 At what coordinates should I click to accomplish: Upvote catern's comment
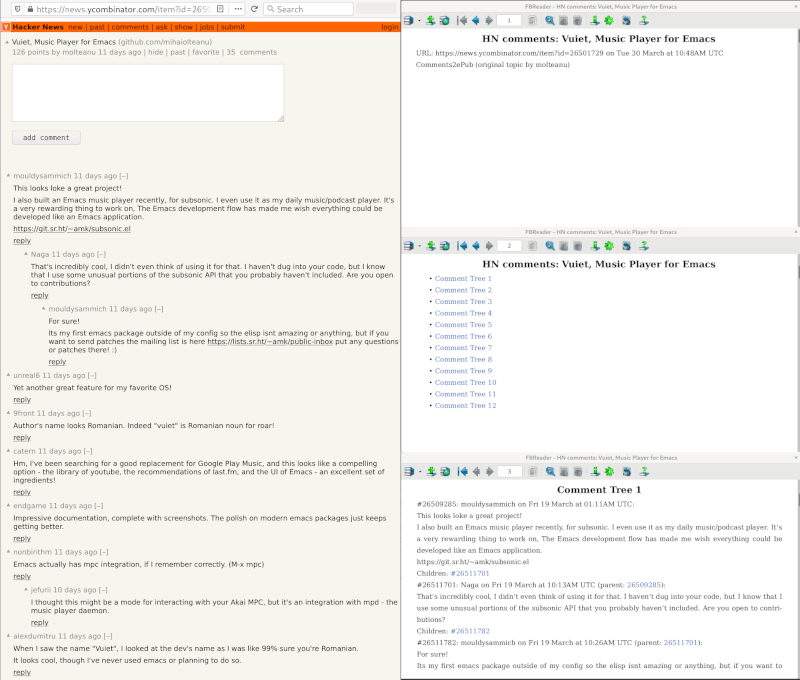point(8,450)
